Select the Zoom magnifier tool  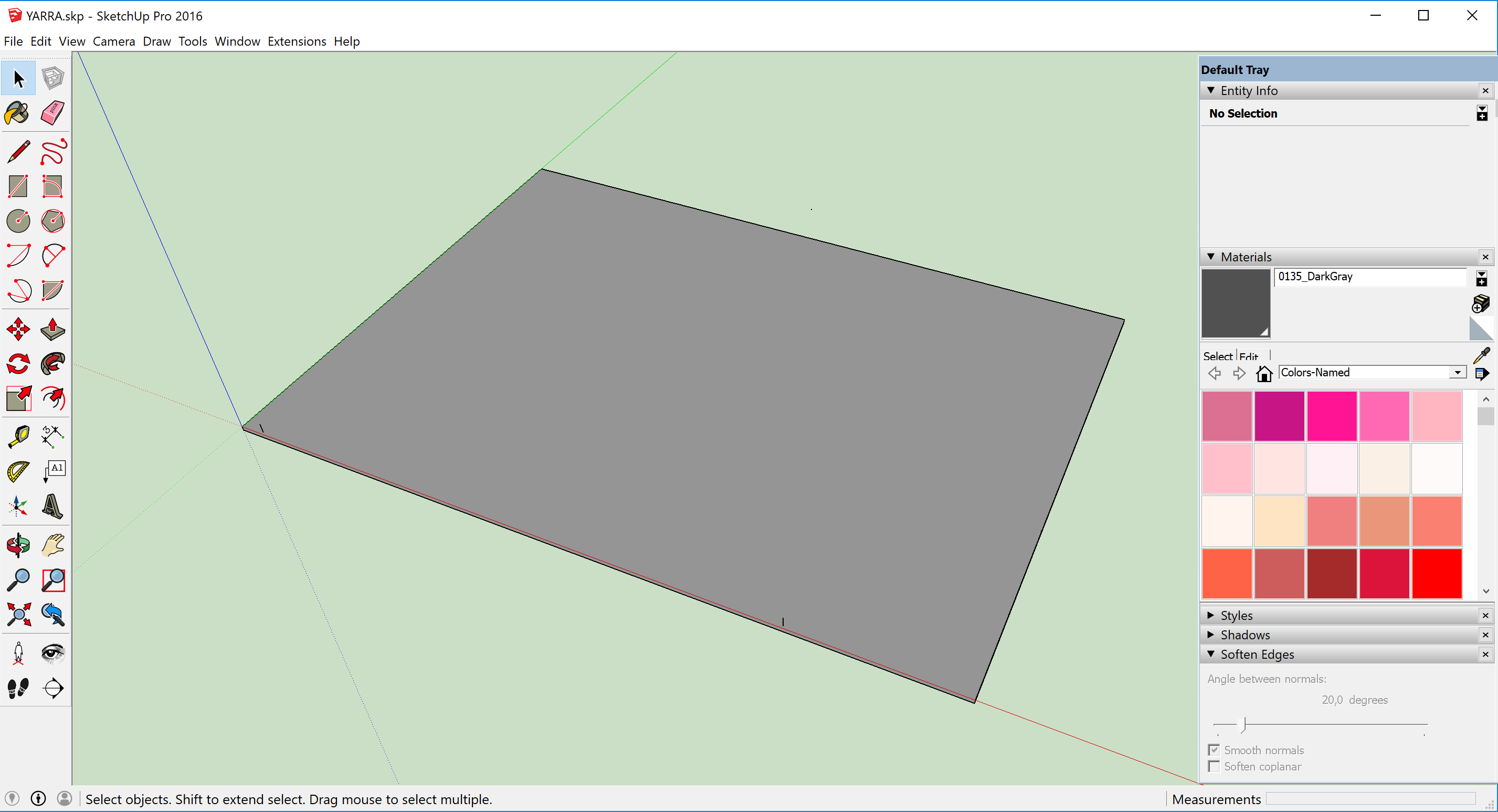click(18, 579)
